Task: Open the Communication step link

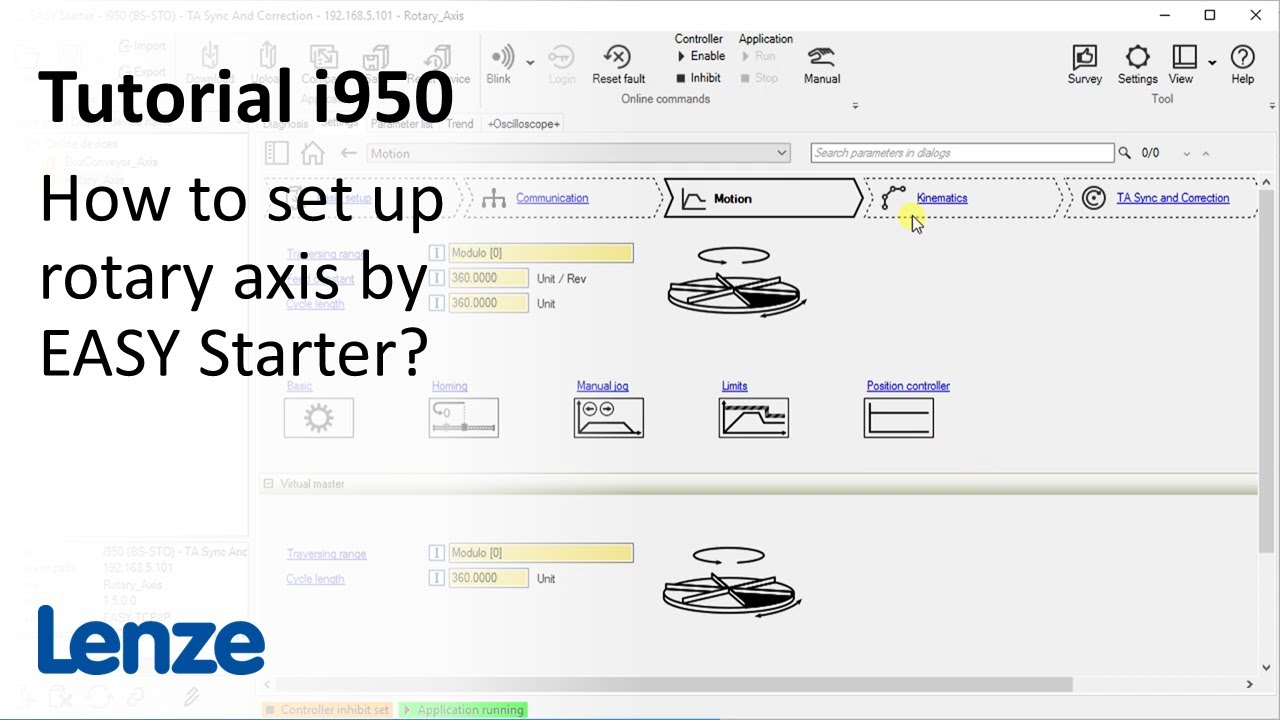Action: pos(552,198)
